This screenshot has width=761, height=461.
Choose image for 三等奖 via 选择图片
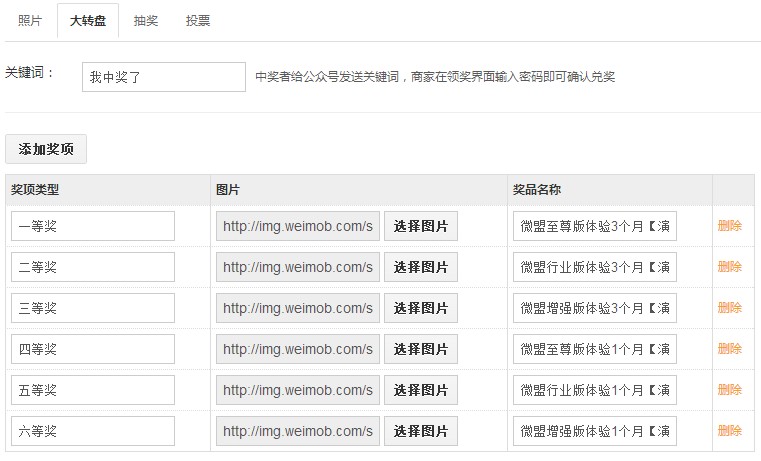[421, 308]
